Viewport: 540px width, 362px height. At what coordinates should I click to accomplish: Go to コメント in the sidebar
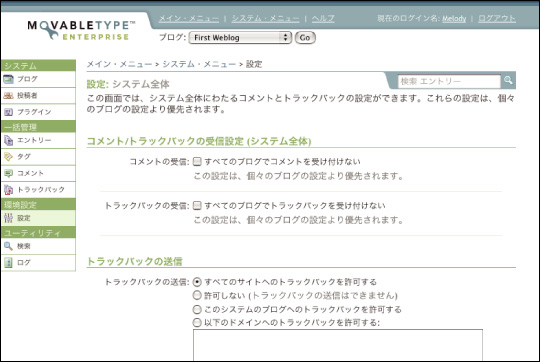pyautogui.click(x=39, y=173)
